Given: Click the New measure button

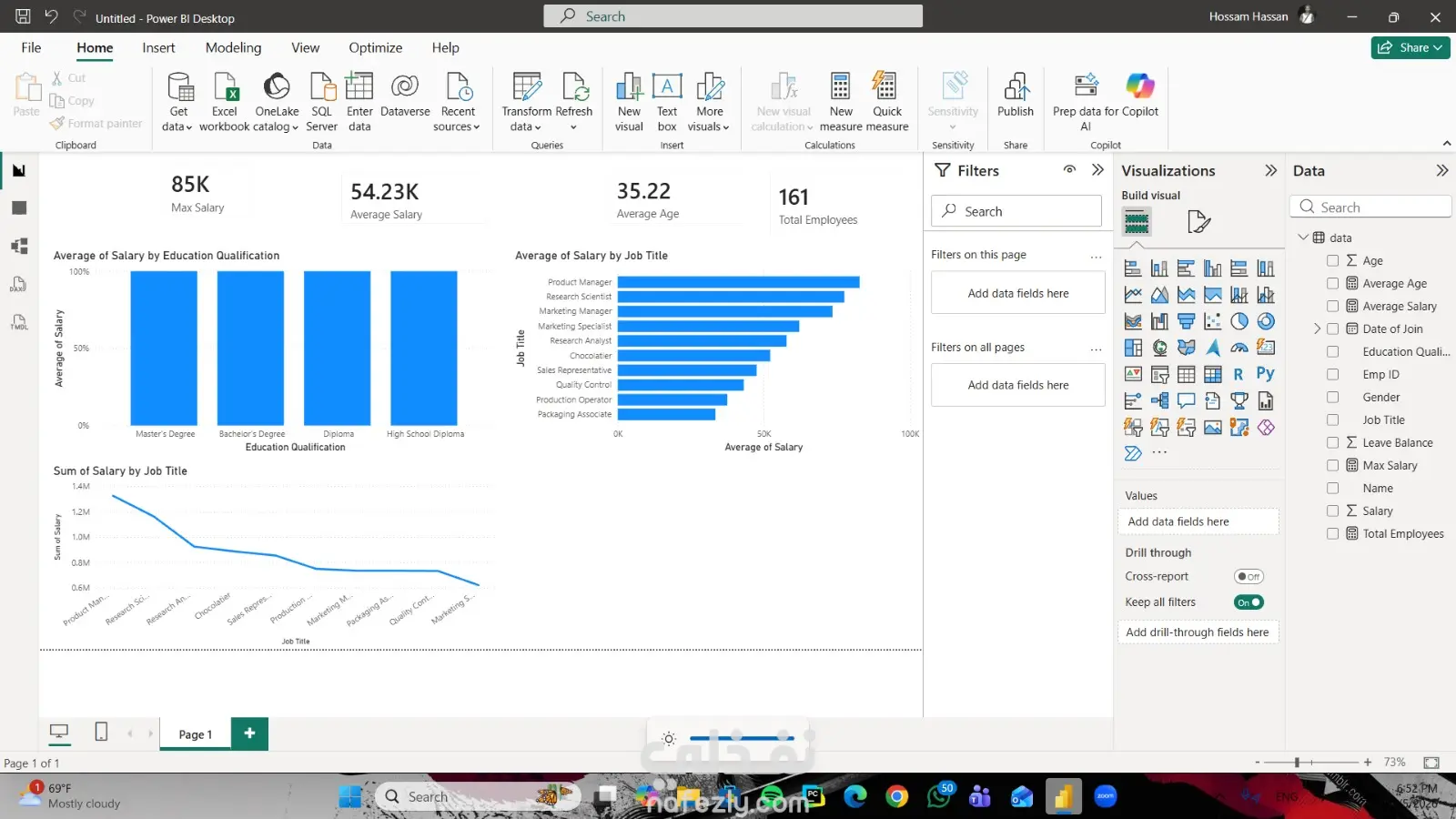Looking at the screenshot, I should coord(841,102).
